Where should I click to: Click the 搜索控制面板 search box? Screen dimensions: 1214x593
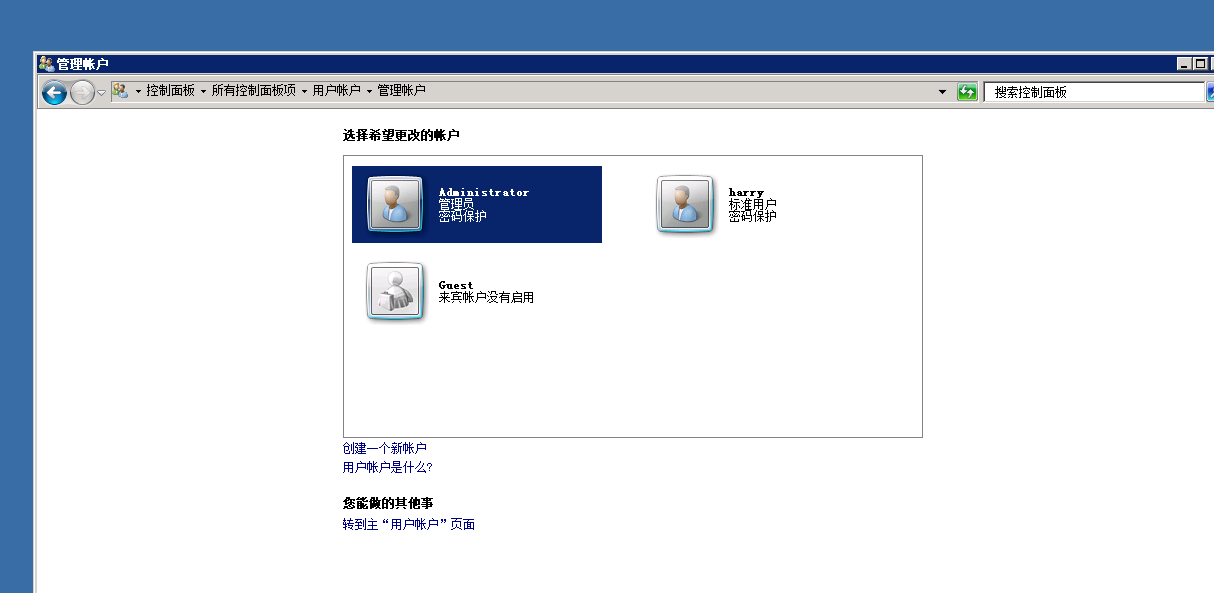click(x=1094, y=92)
